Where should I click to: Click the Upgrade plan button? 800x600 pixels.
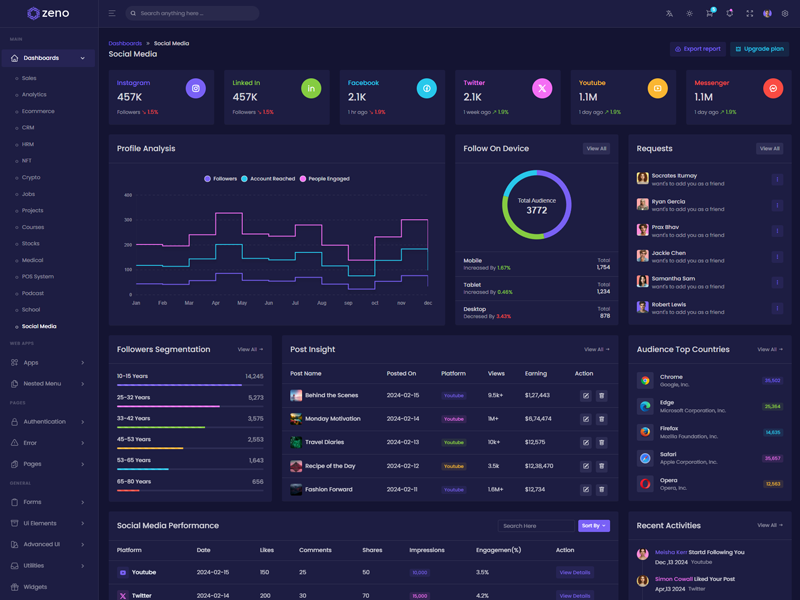tap(759, 49)
